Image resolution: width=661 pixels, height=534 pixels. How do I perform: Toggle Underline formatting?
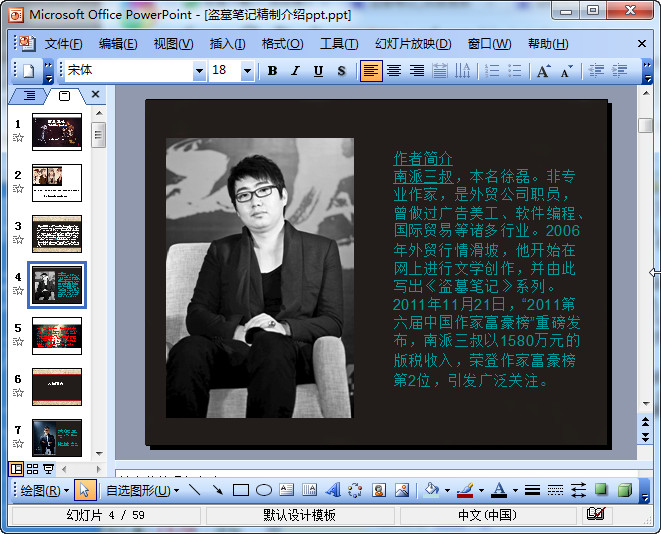[318, 71]
